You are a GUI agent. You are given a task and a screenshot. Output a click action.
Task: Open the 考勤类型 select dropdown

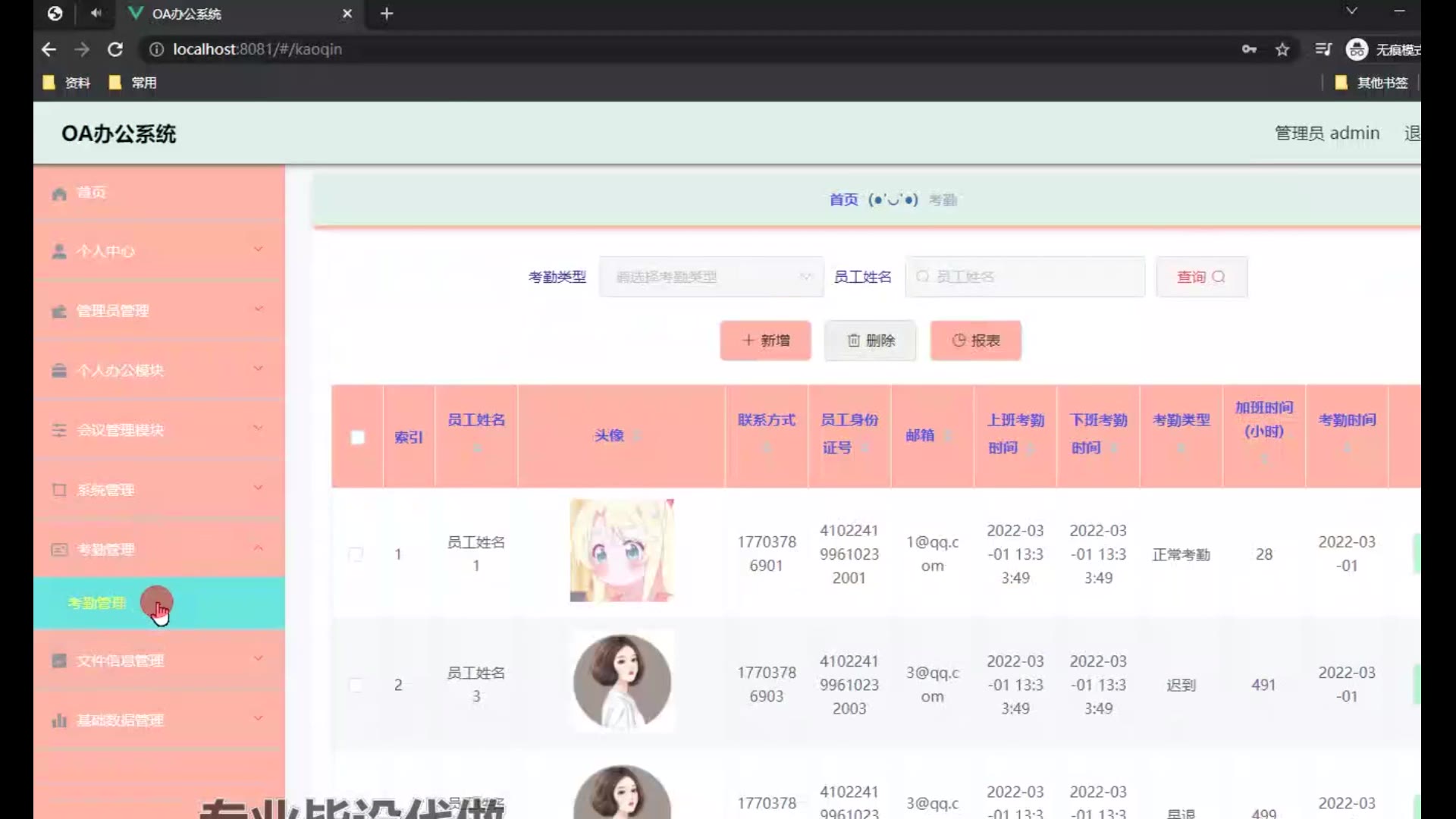tap(711, 277)
